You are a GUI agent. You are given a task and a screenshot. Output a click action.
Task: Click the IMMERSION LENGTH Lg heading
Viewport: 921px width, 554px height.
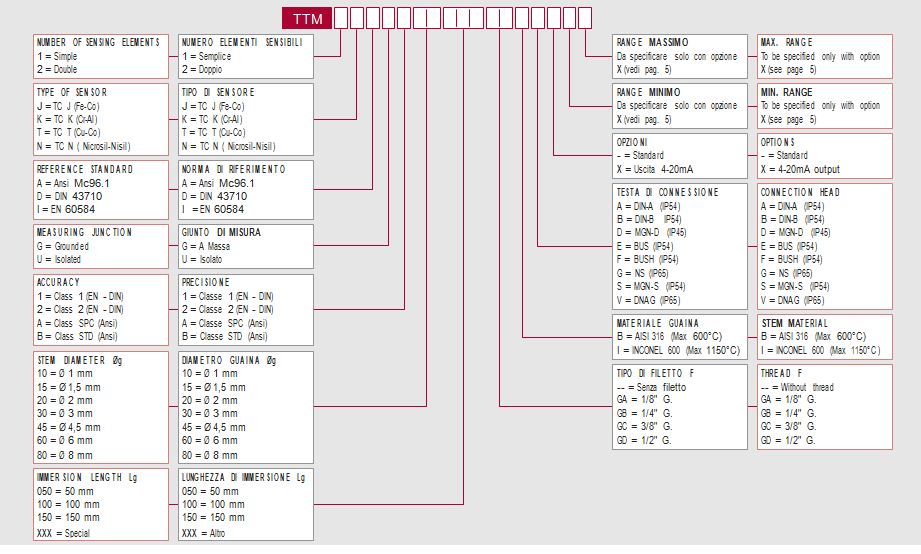point(87,477)
